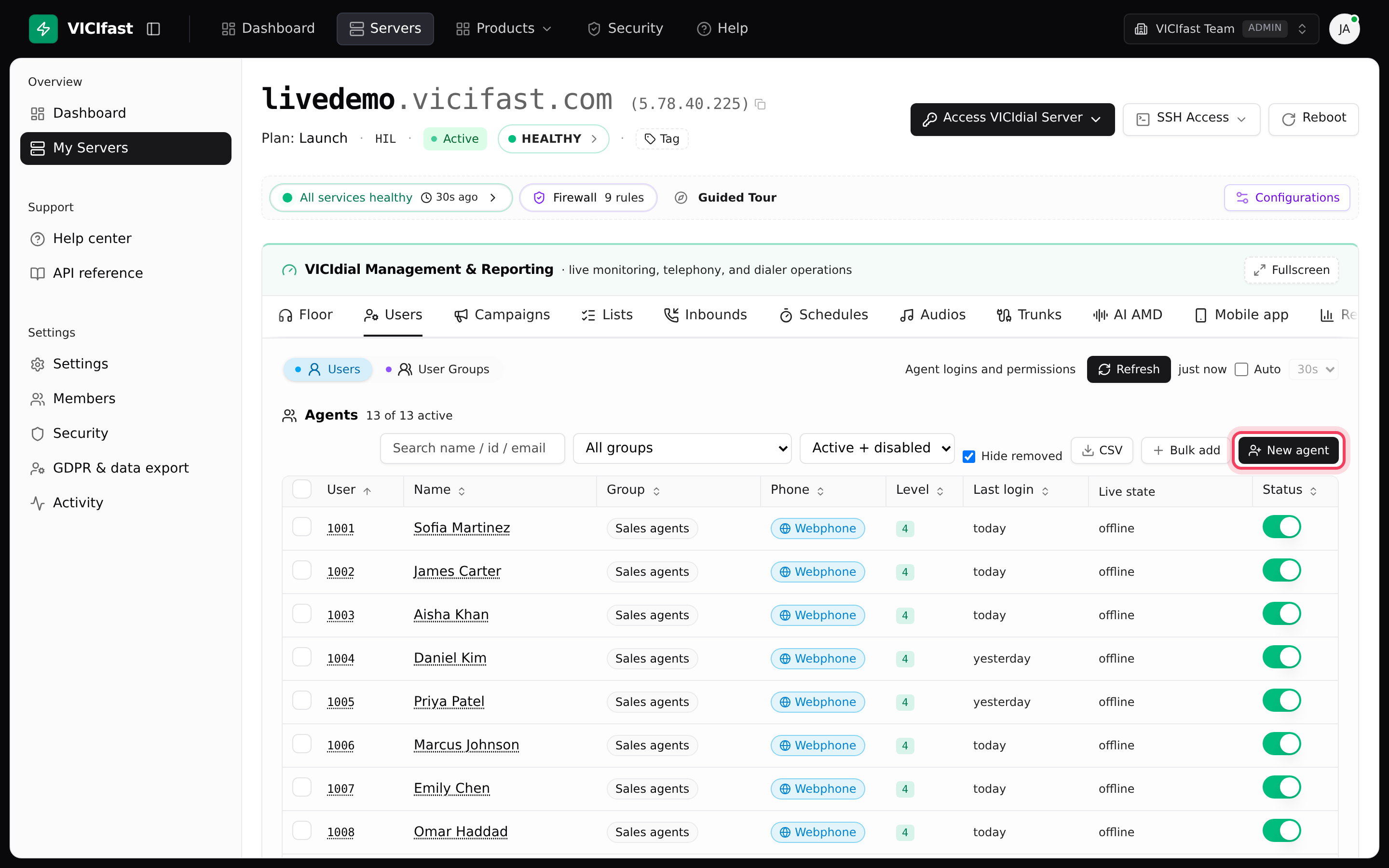
Task: Start the Guided Tour
Action: 725,198
